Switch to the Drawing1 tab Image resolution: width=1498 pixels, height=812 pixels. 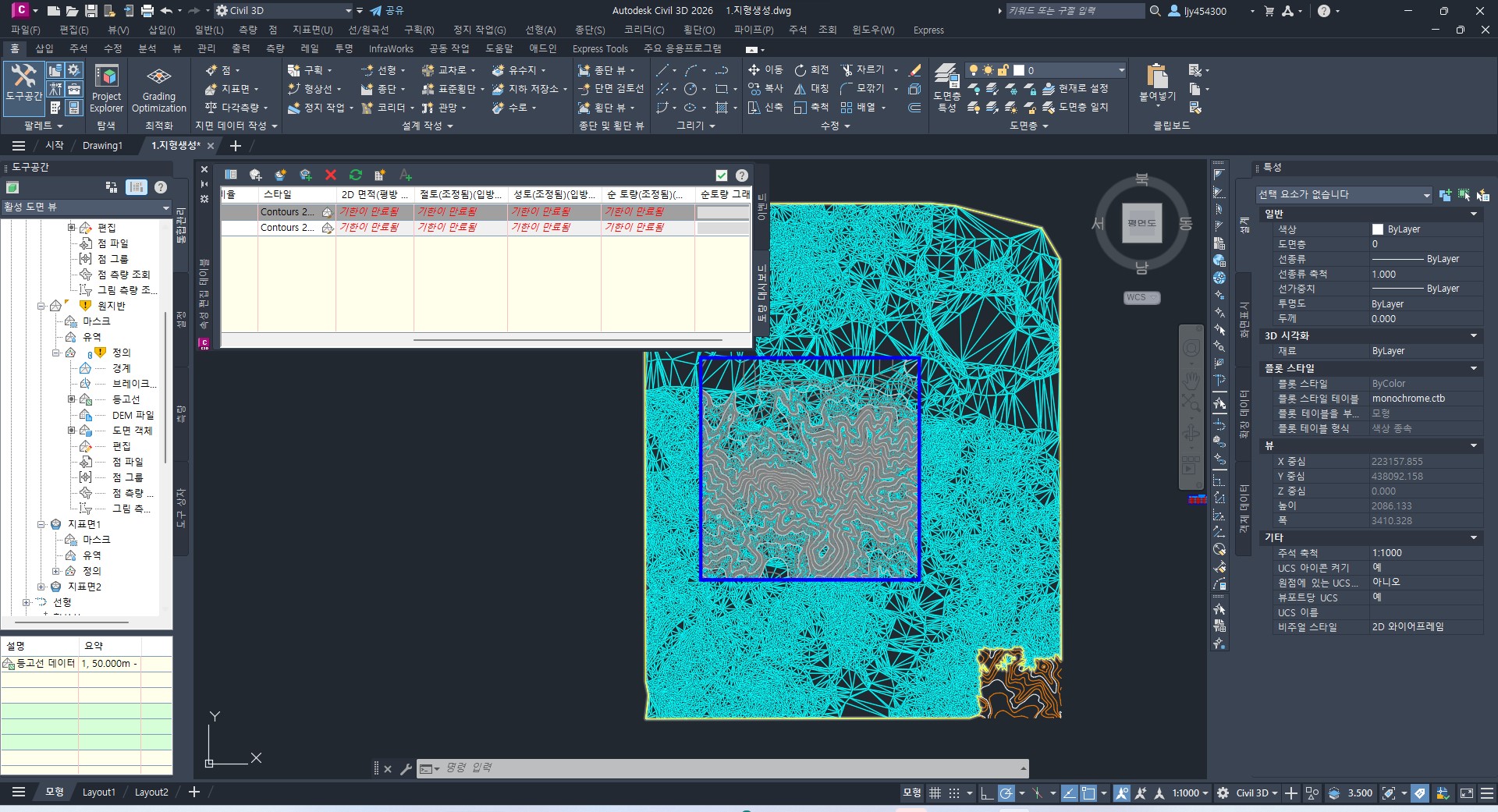point(102,146)
